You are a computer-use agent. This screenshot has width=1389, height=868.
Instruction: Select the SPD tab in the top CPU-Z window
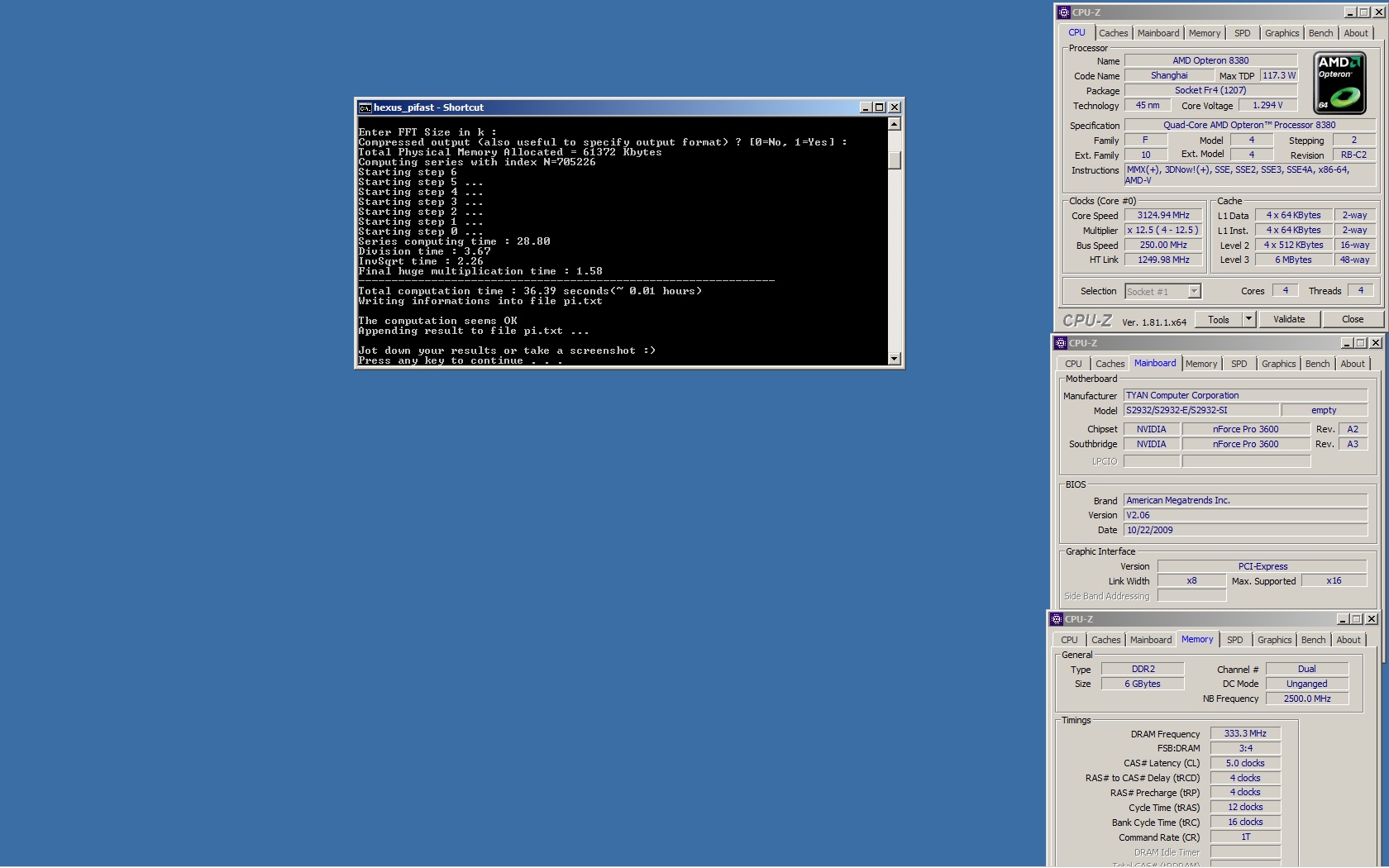(x=1243, y=33)
